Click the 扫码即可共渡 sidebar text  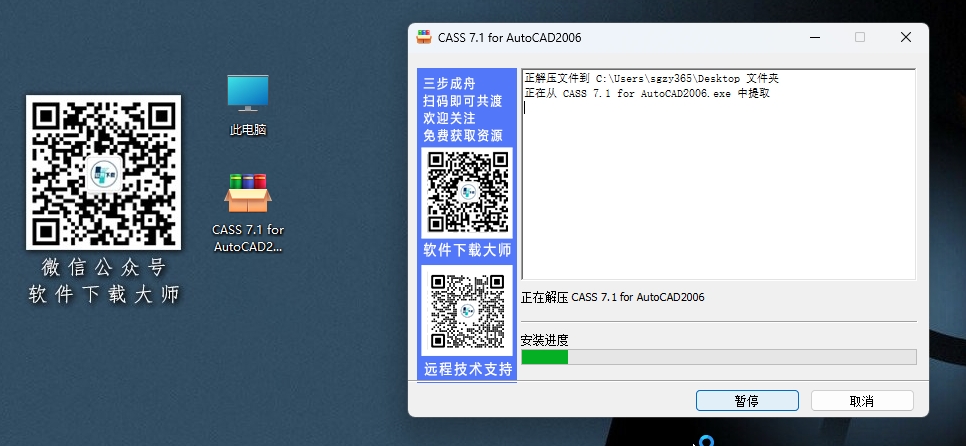point(463,101)
